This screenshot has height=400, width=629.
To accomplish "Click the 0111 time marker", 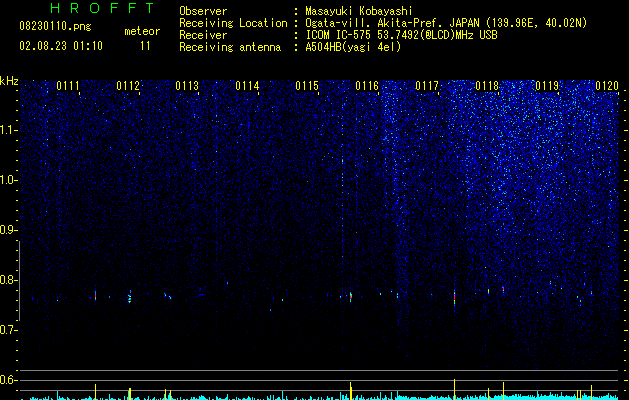I will (68, 86).
